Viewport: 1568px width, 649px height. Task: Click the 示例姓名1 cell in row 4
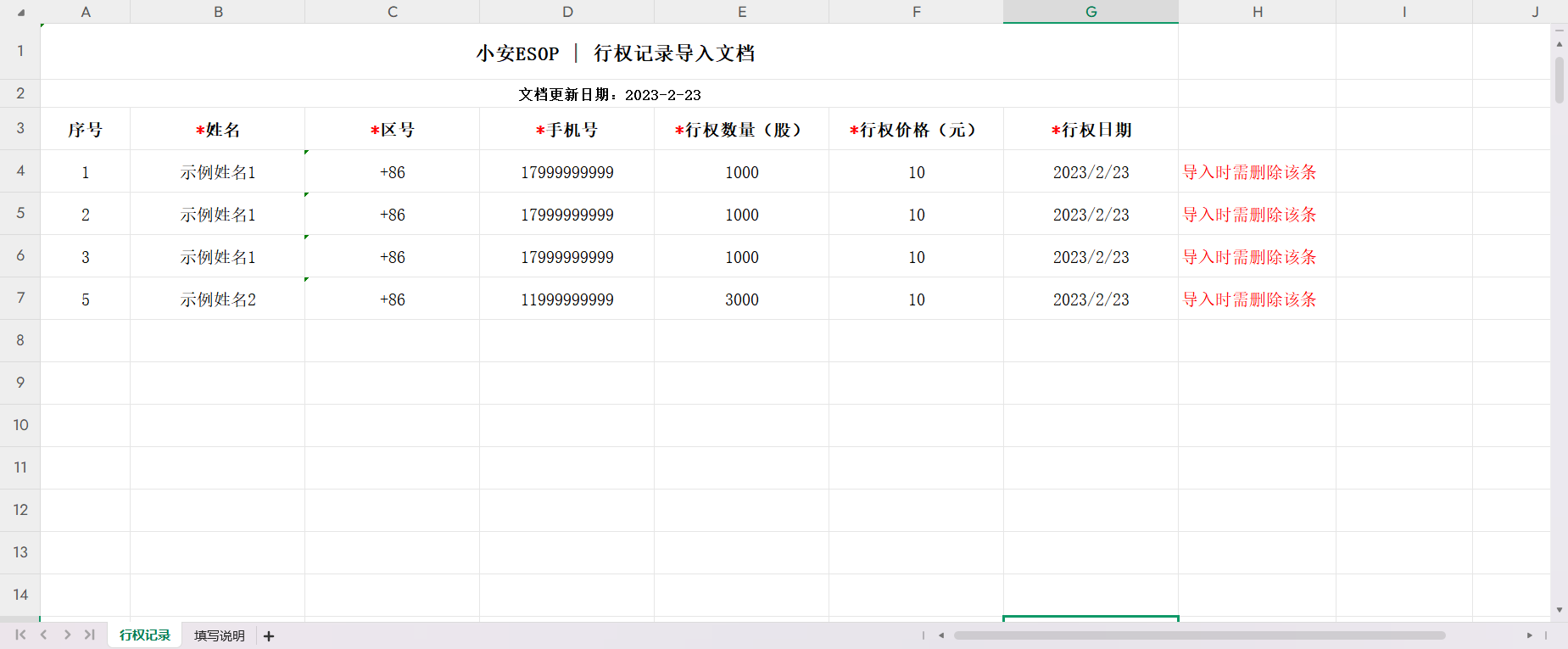(x=218, y=171)
